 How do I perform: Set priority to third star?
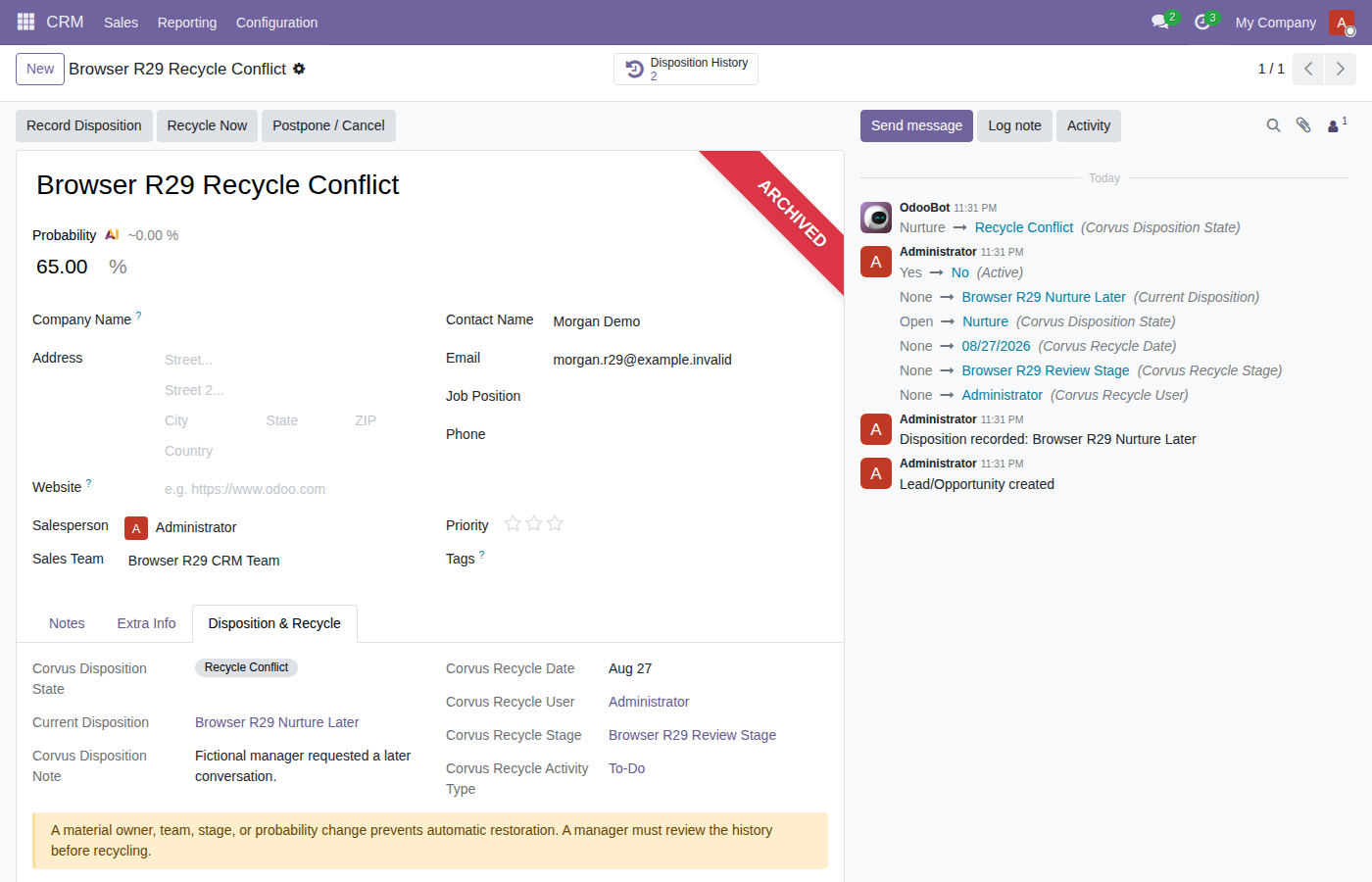click(555, 523)
